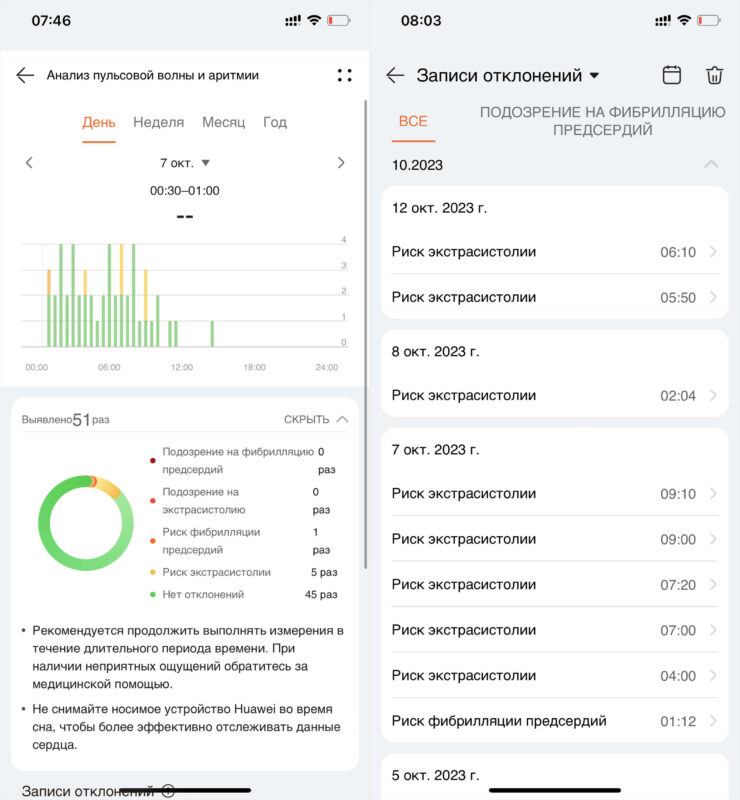Image resolution: width=740 pixels, height=800 pixels.
Task: Go back from pulse wave analysis screen
Action: click(x=26, y=75)
